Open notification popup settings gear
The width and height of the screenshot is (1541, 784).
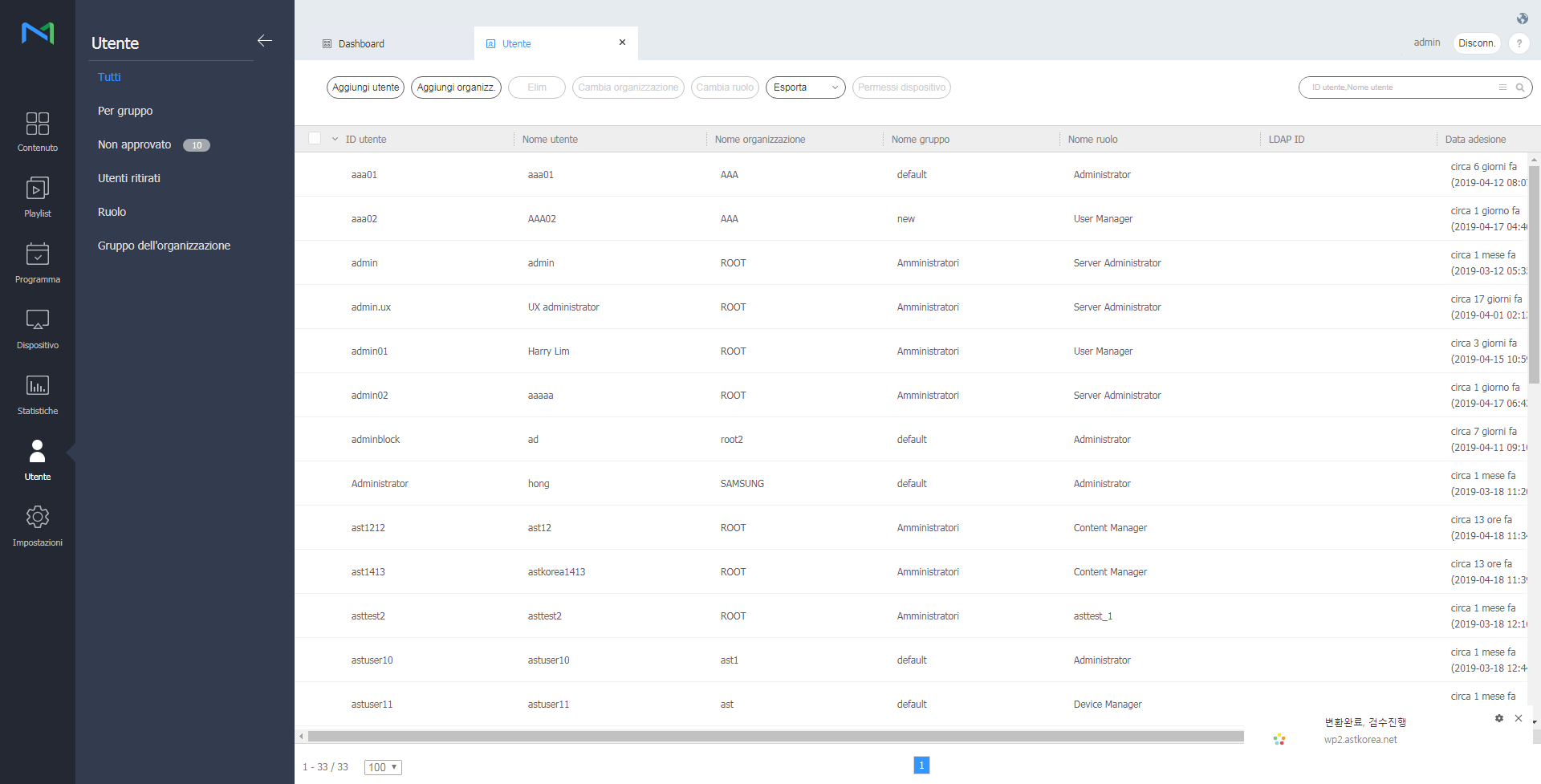pos(1498,718)
